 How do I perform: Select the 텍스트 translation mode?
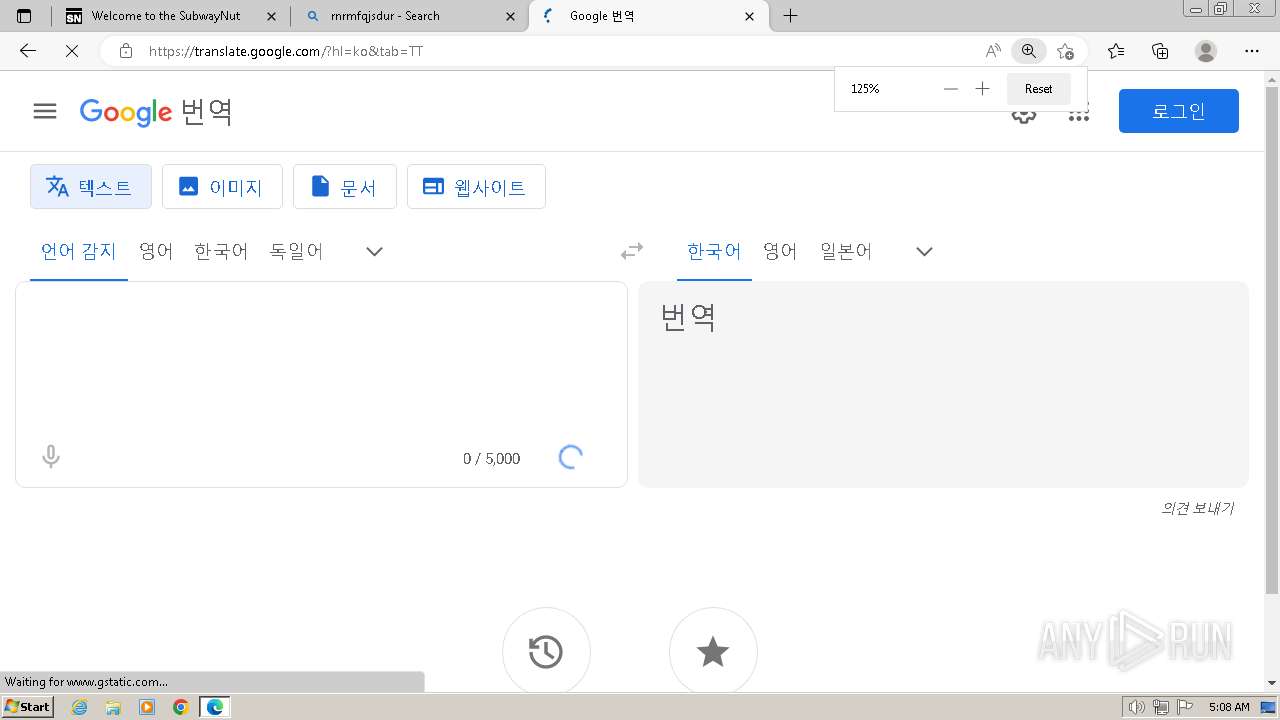click(x=91, y=187)
